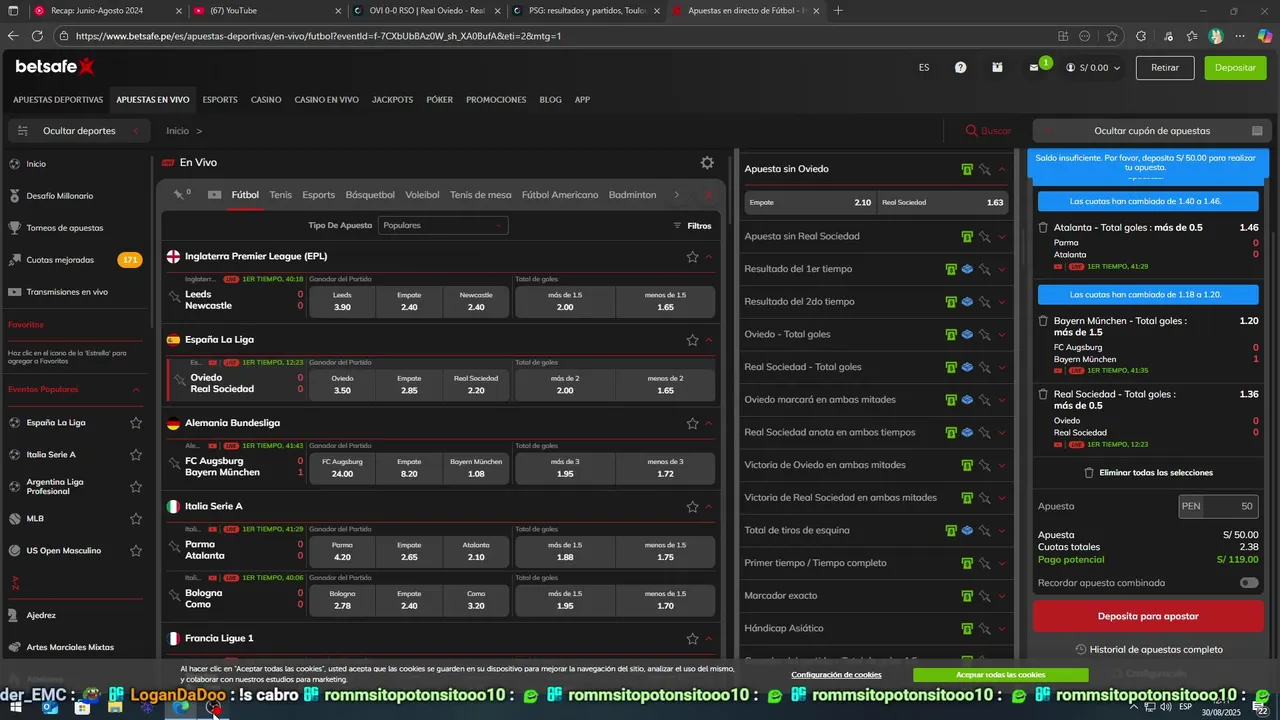Click the PEN stake amount input field
This screenshot has height=720, width=1280.
coord(1218,507)
